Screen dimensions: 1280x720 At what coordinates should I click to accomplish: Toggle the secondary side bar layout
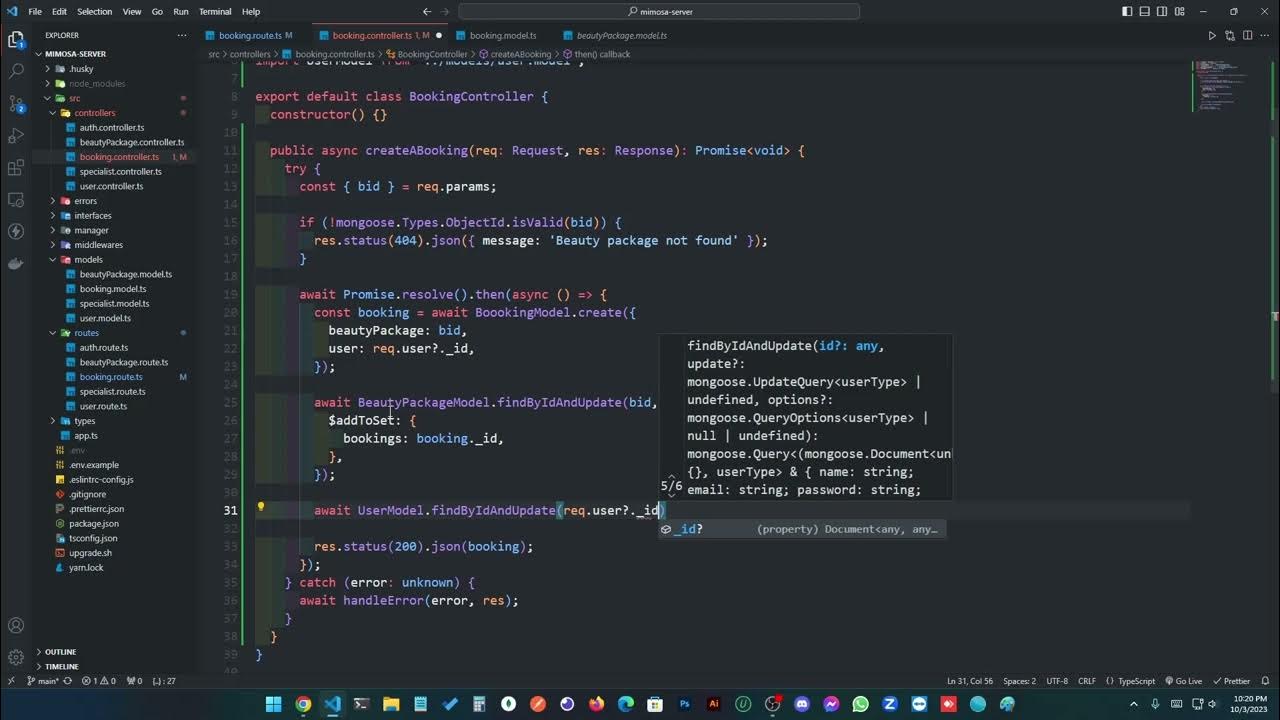1161,12
